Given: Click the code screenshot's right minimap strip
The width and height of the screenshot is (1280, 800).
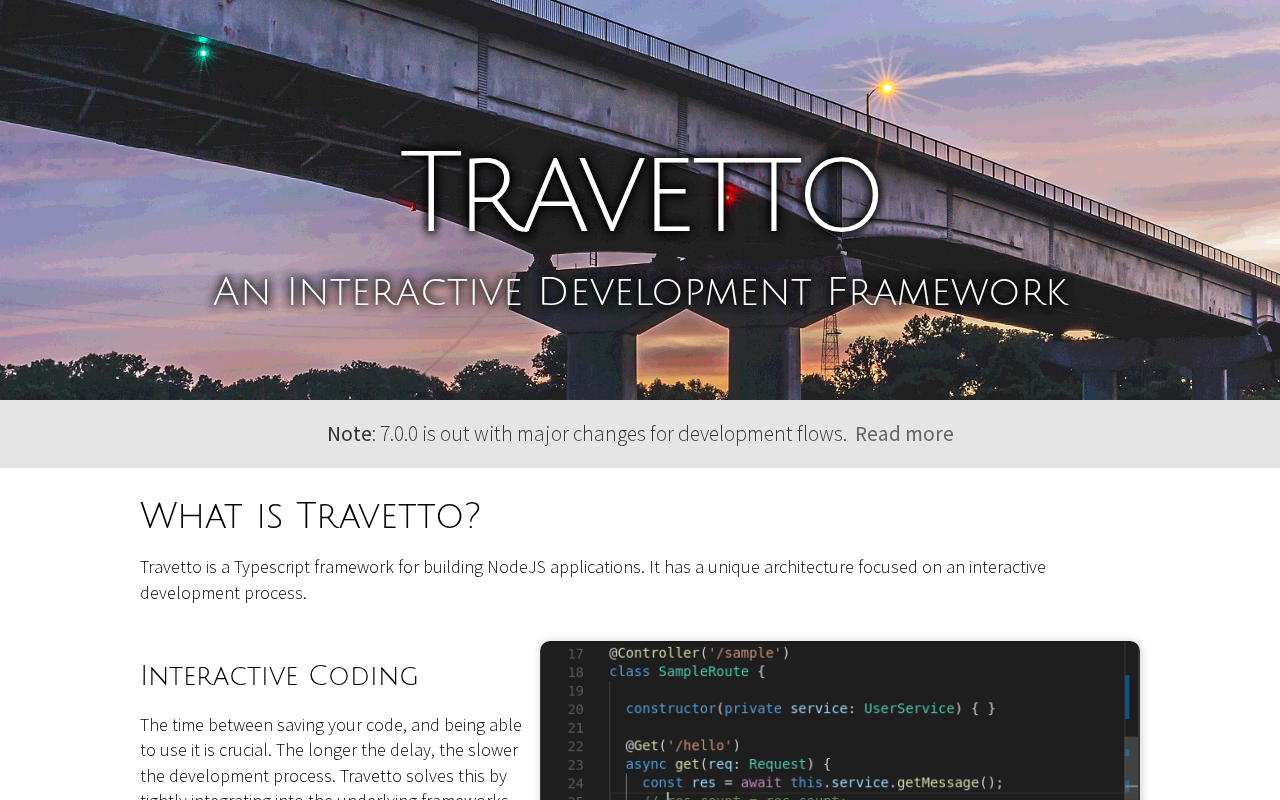Looking at the screenshot, I should click(1131, 720).
